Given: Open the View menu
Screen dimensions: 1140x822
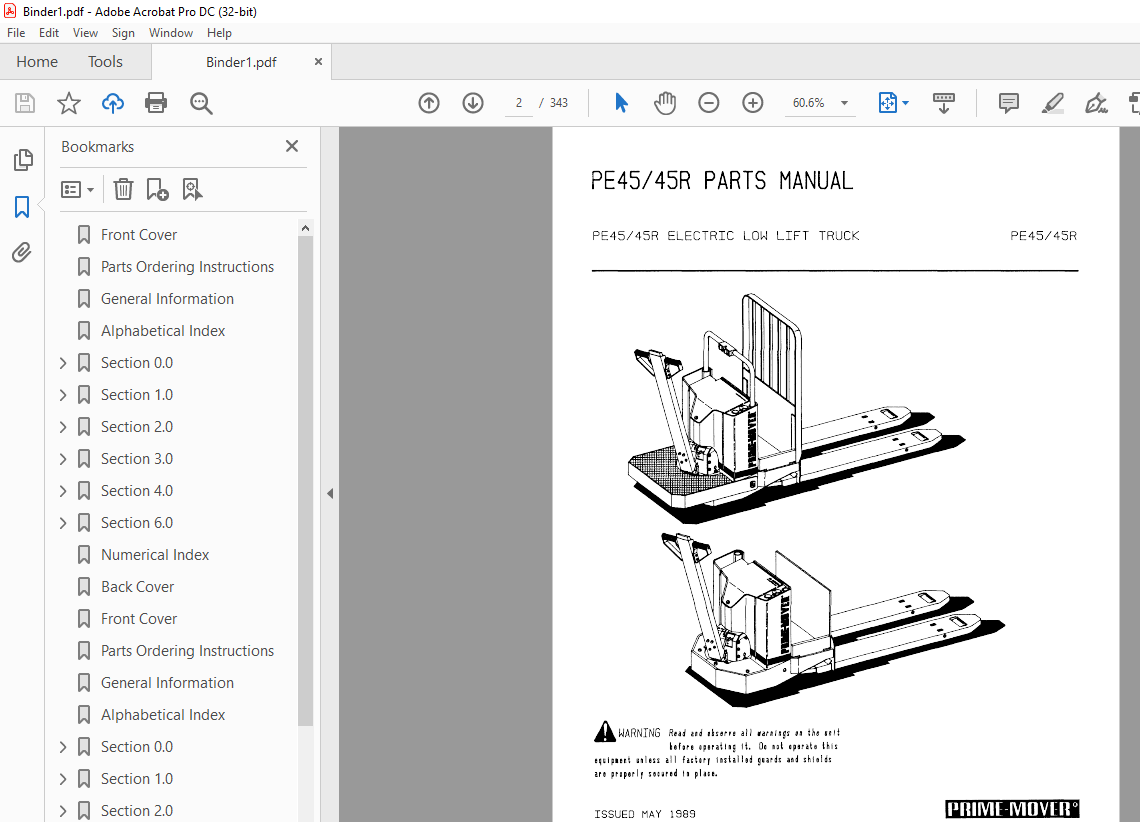Looking at the screenshot, I should coord(85,33).
